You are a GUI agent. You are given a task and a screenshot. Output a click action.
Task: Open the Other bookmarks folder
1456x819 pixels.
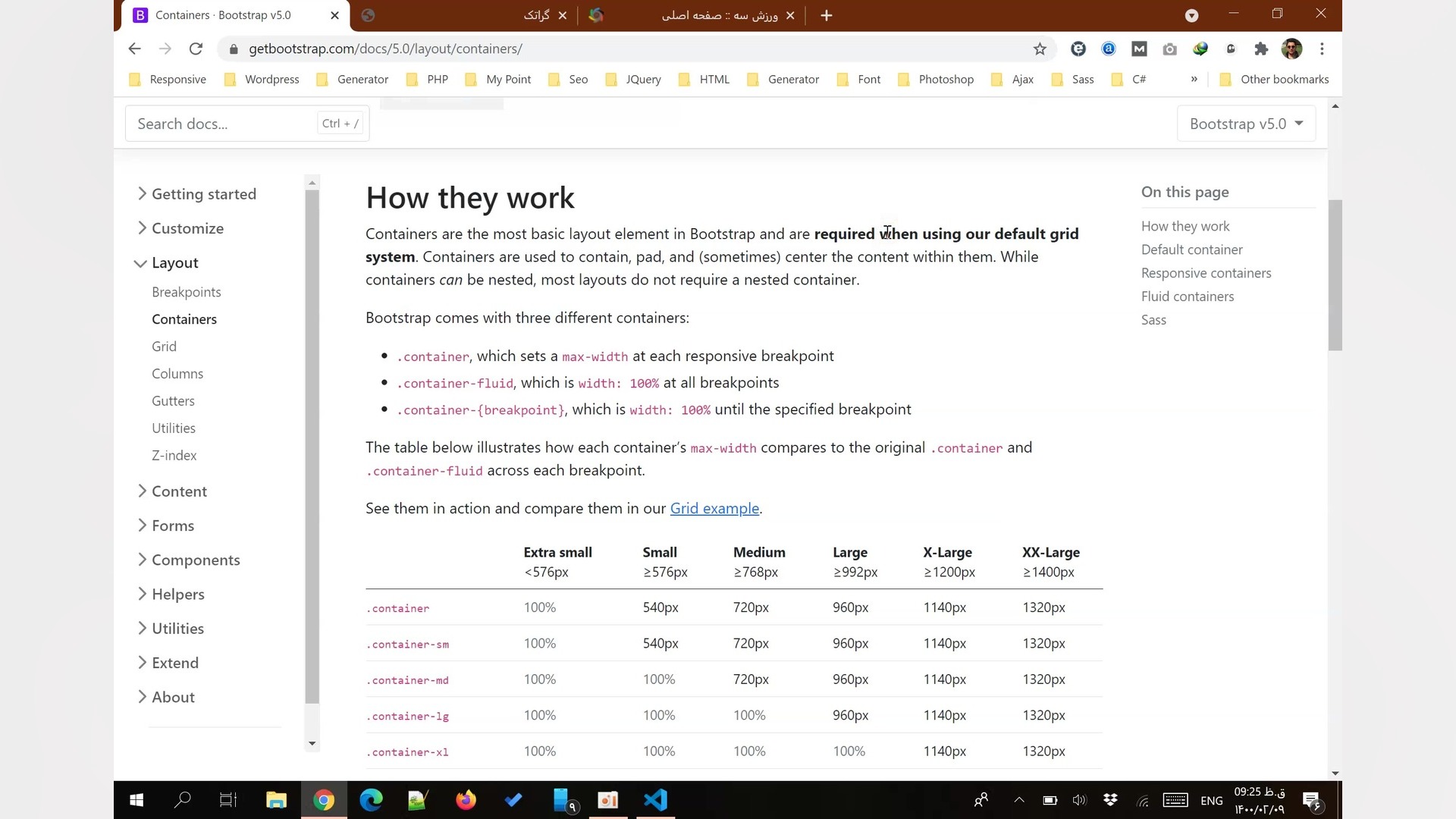[x=1274, y=79]
